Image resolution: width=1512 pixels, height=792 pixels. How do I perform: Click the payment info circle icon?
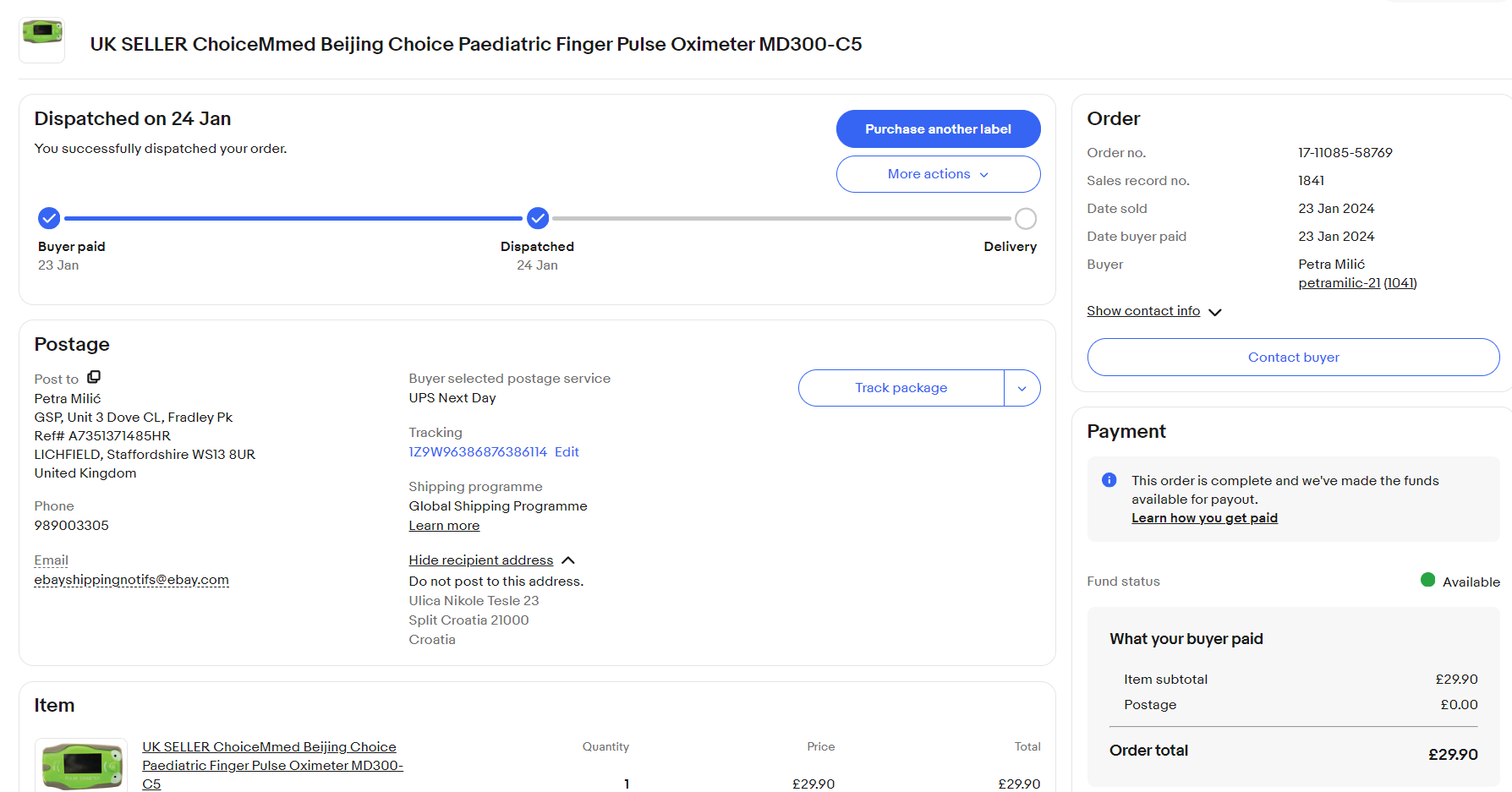pyautogui.click(x=1109, y=480)
